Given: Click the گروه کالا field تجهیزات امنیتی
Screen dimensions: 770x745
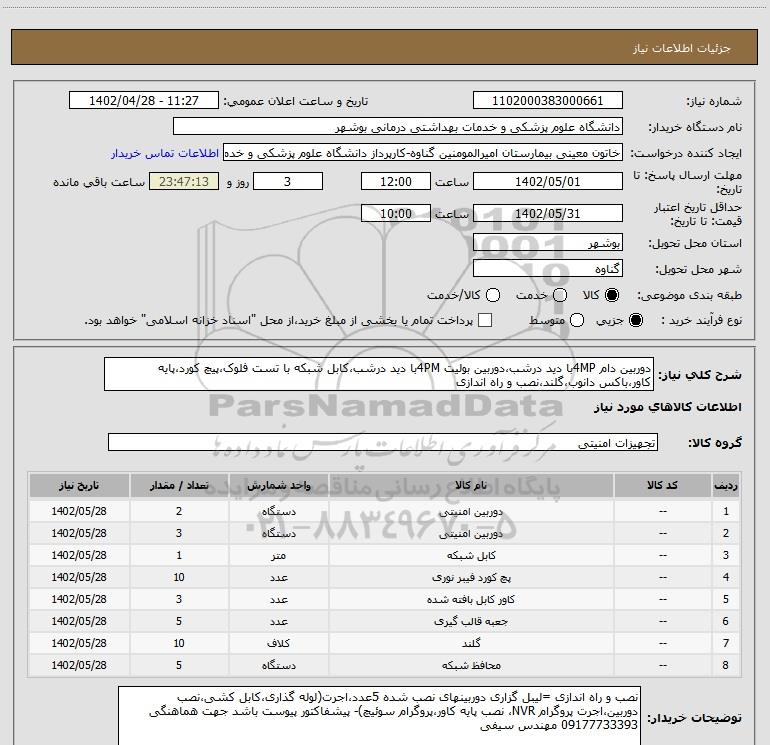Looking at the screenshot, I should 383,442.
